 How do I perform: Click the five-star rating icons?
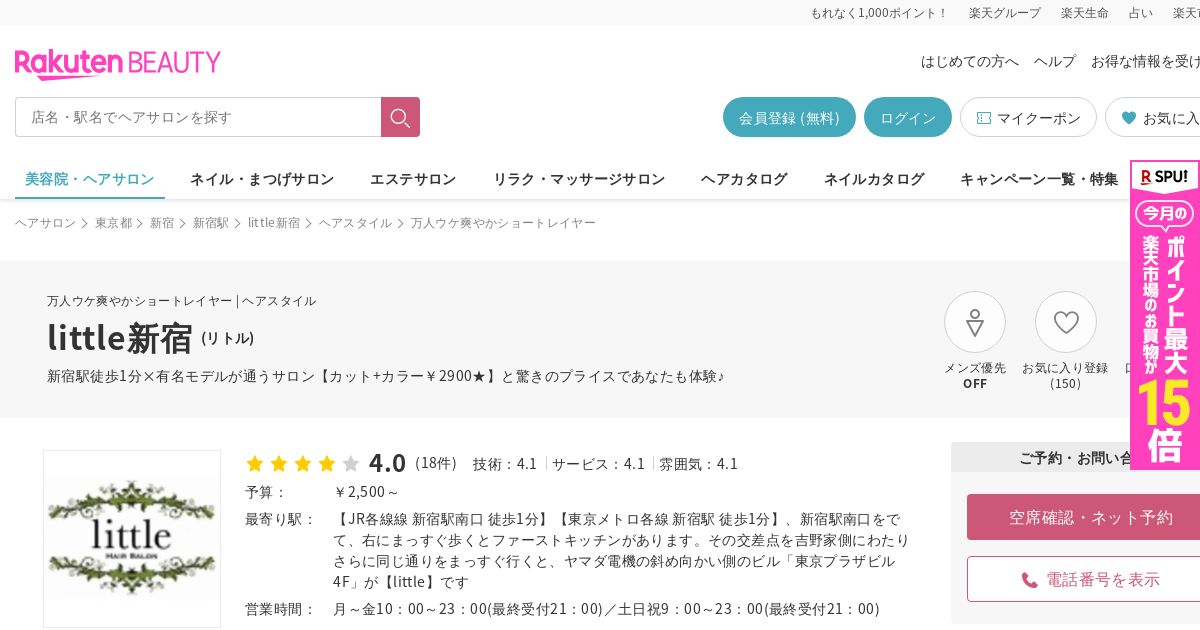[x=302, y=463]
